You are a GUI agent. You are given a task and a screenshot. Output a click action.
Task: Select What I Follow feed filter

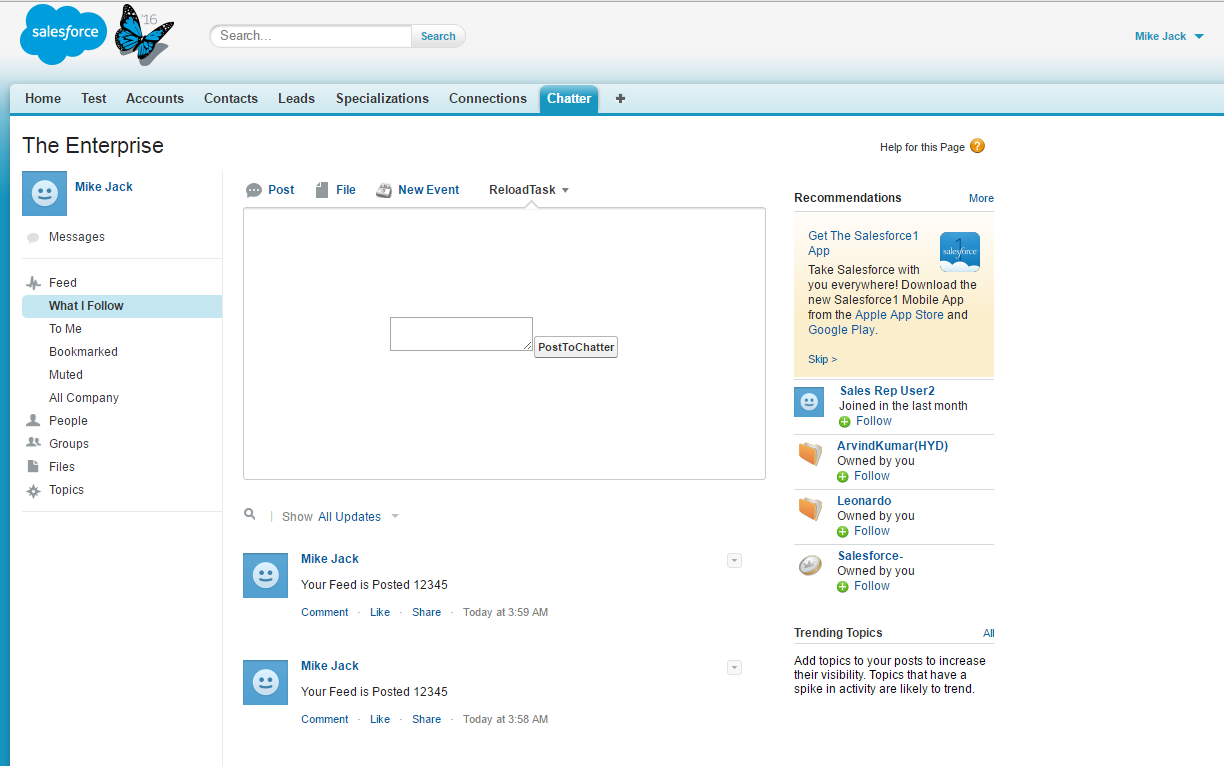click(x=122, y=306)
